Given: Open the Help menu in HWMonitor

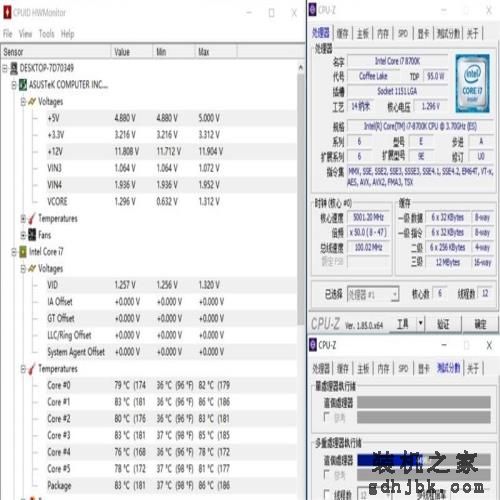Looking at the screenshot, I should [67, 33].
